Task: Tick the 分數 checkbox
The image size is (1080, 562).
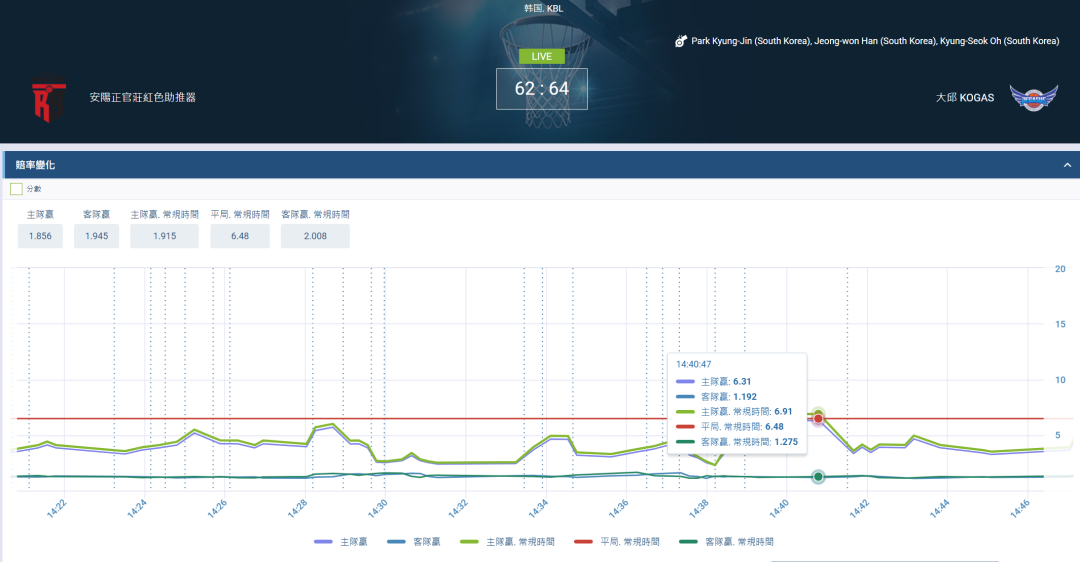Action: coord(17,189)
